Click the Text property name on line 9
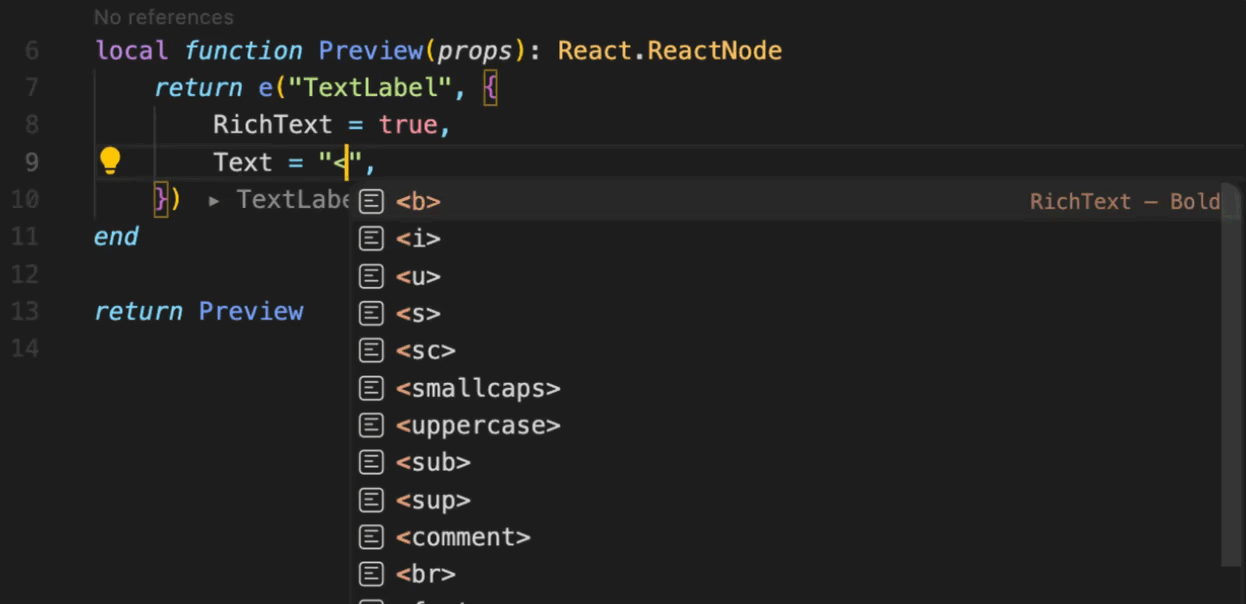Viewport: 1246px width, 604px height. 242,162
